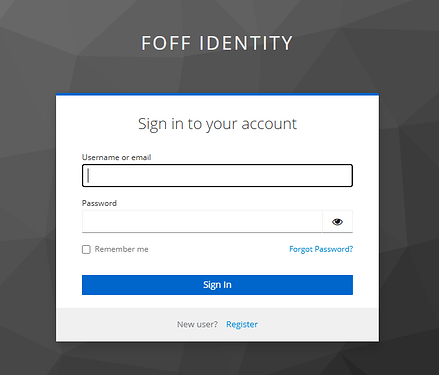Tick the Remember me checkbox
Screen dimensions: 439x375
tap(86, 249)
